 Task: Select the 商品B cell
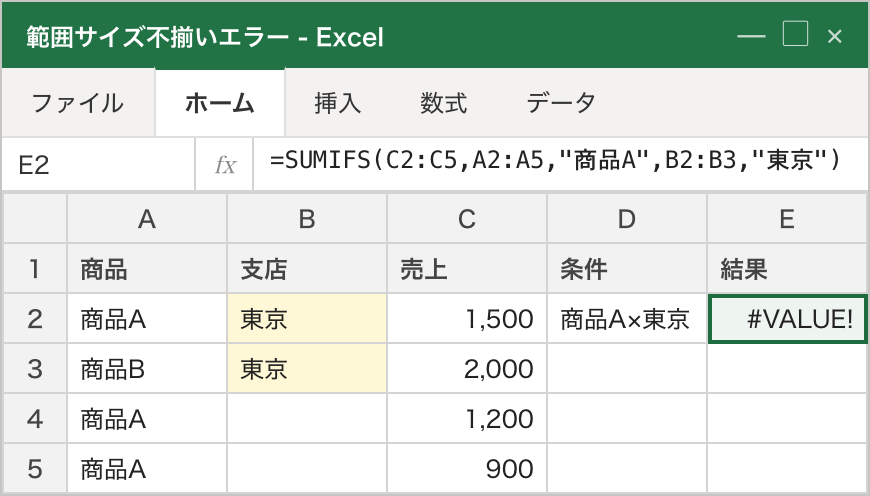pyautogui.click(x=147, y=368)
